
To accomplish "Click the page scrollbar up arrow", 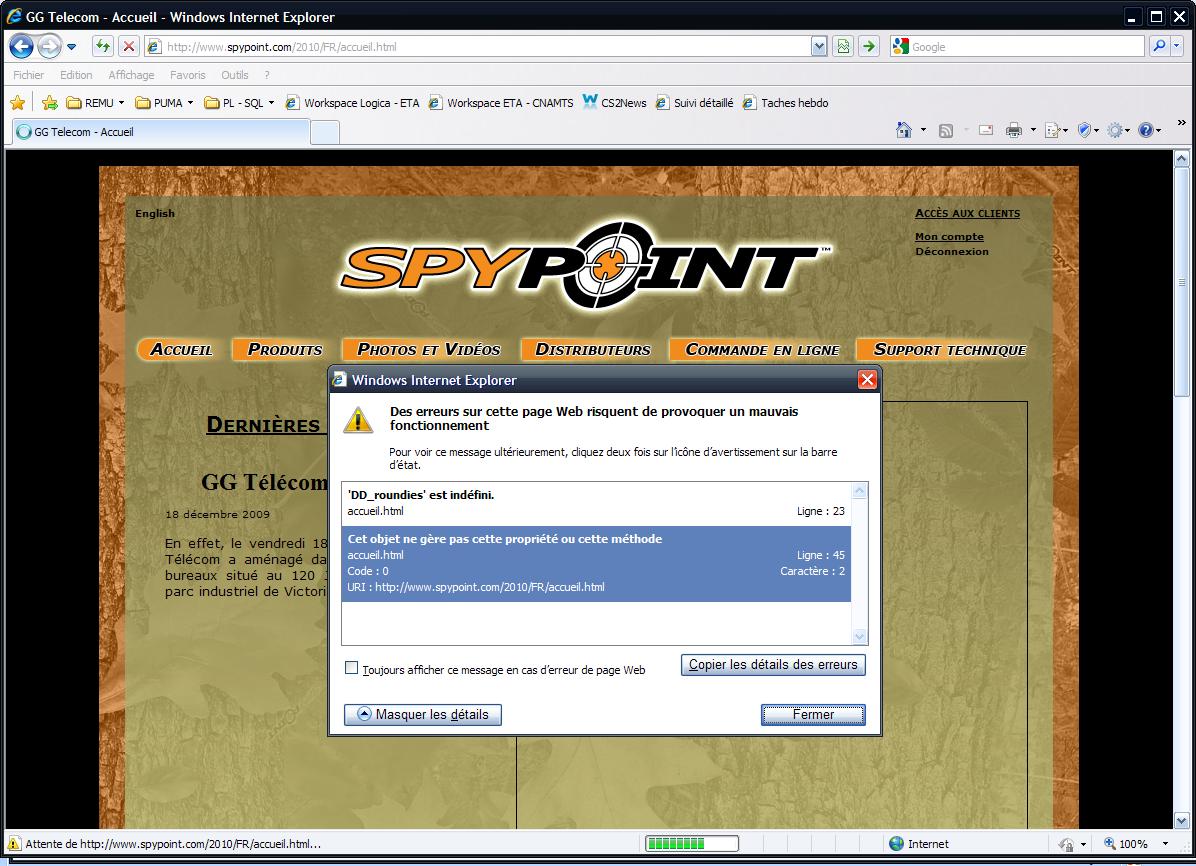I will (x=1182, y=159).
